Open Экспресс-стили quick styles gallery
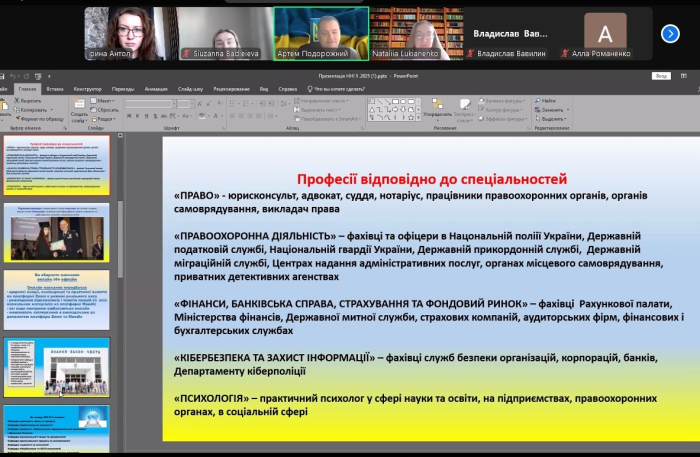700x457 pixels. click(465, 110)
